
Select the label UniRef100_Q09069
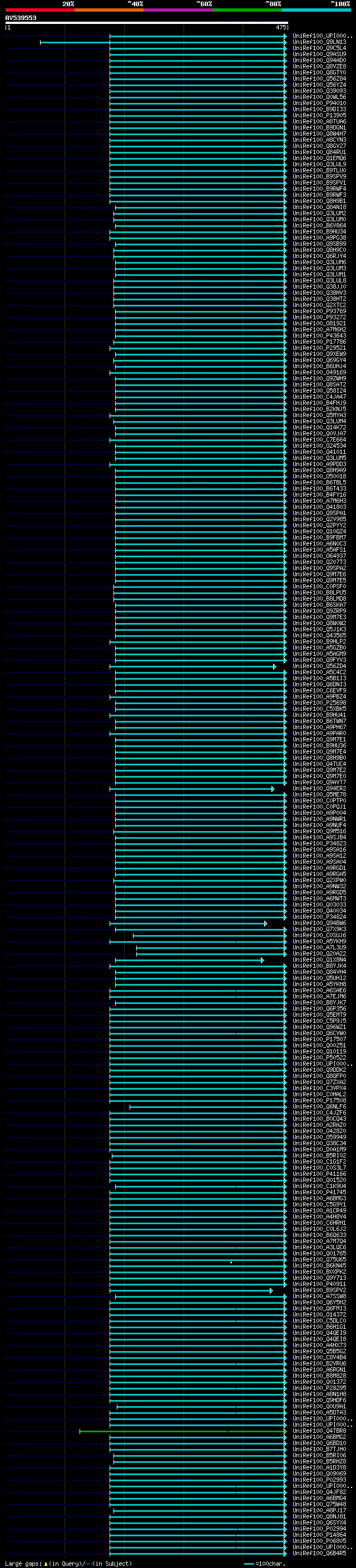pos(319,1473)
